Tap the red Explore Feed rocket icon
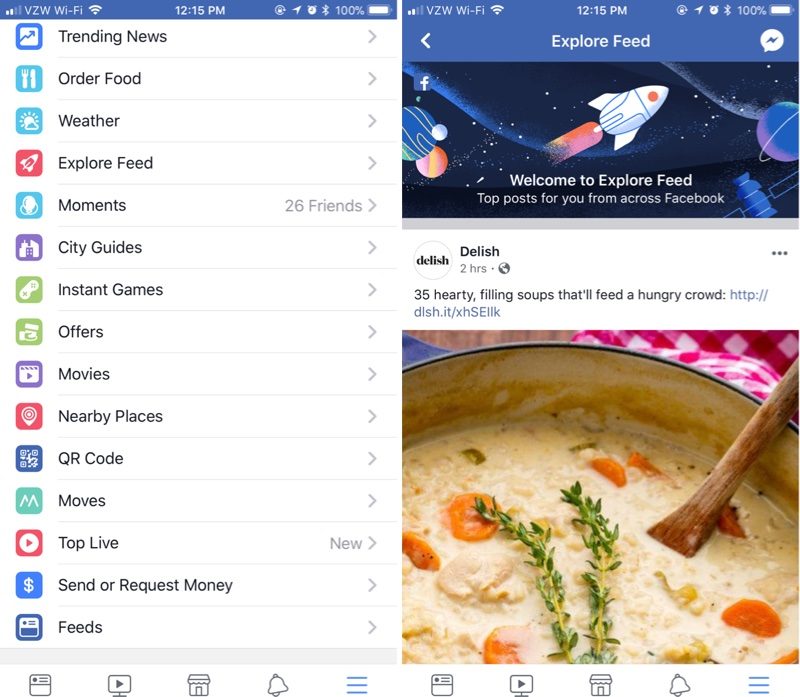The height and width of the screenshot is (697, 800). point(29,163)
